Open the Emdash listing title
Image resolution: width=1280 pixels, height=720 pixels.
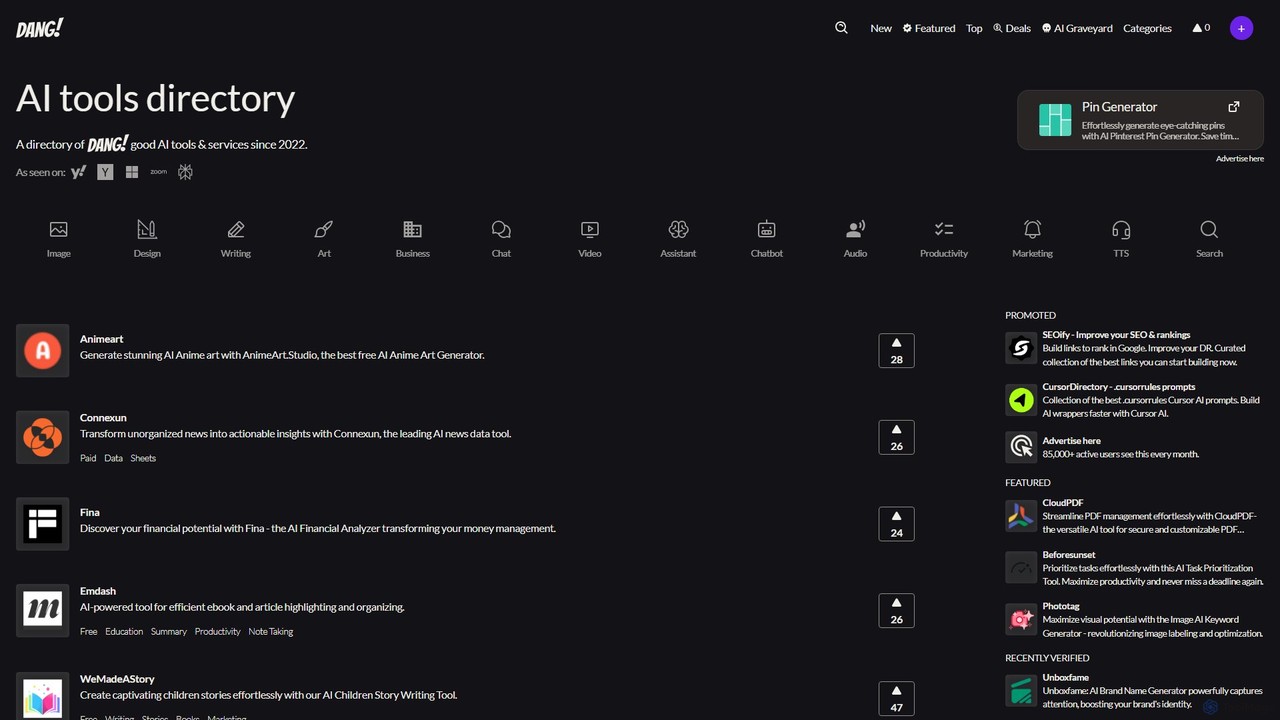(x=98, y=591)
